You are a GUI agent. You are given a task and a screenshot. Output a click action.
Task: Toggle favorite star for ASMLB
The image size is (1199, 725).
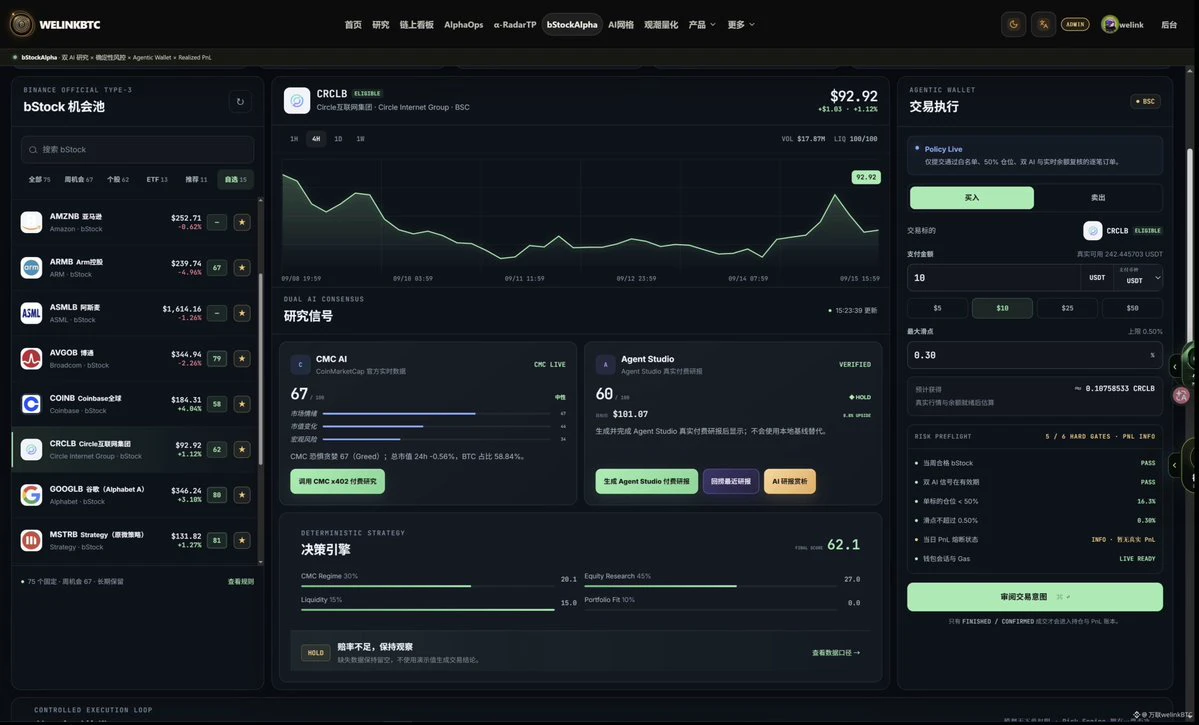point(242,313)
